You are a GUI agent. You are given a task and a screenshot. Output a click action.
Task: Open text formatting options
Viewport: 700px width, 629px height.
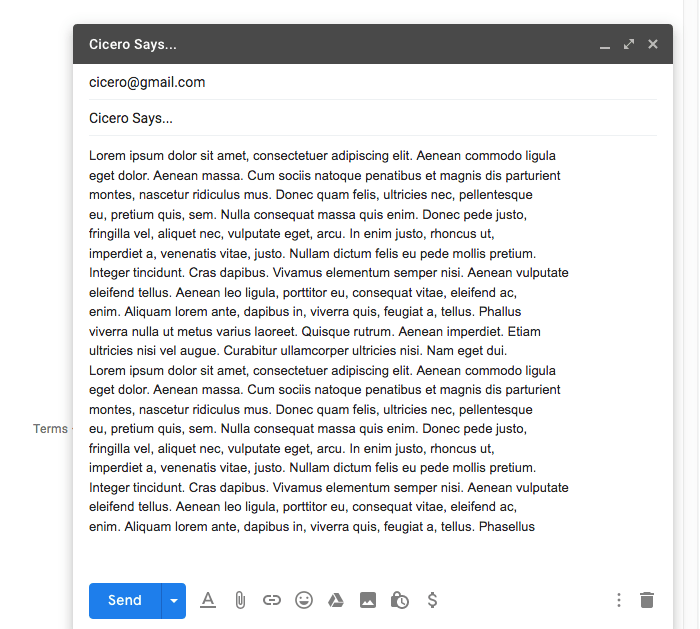click(208, 600)
